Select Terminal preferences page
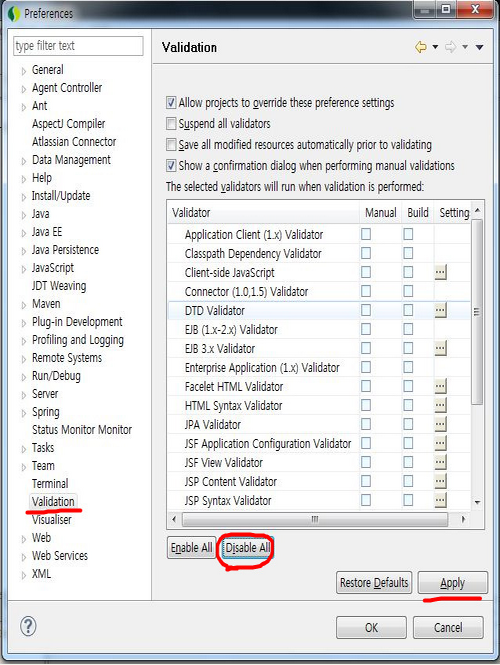Screen dimensions: 500x665 (x=50, y=483)
